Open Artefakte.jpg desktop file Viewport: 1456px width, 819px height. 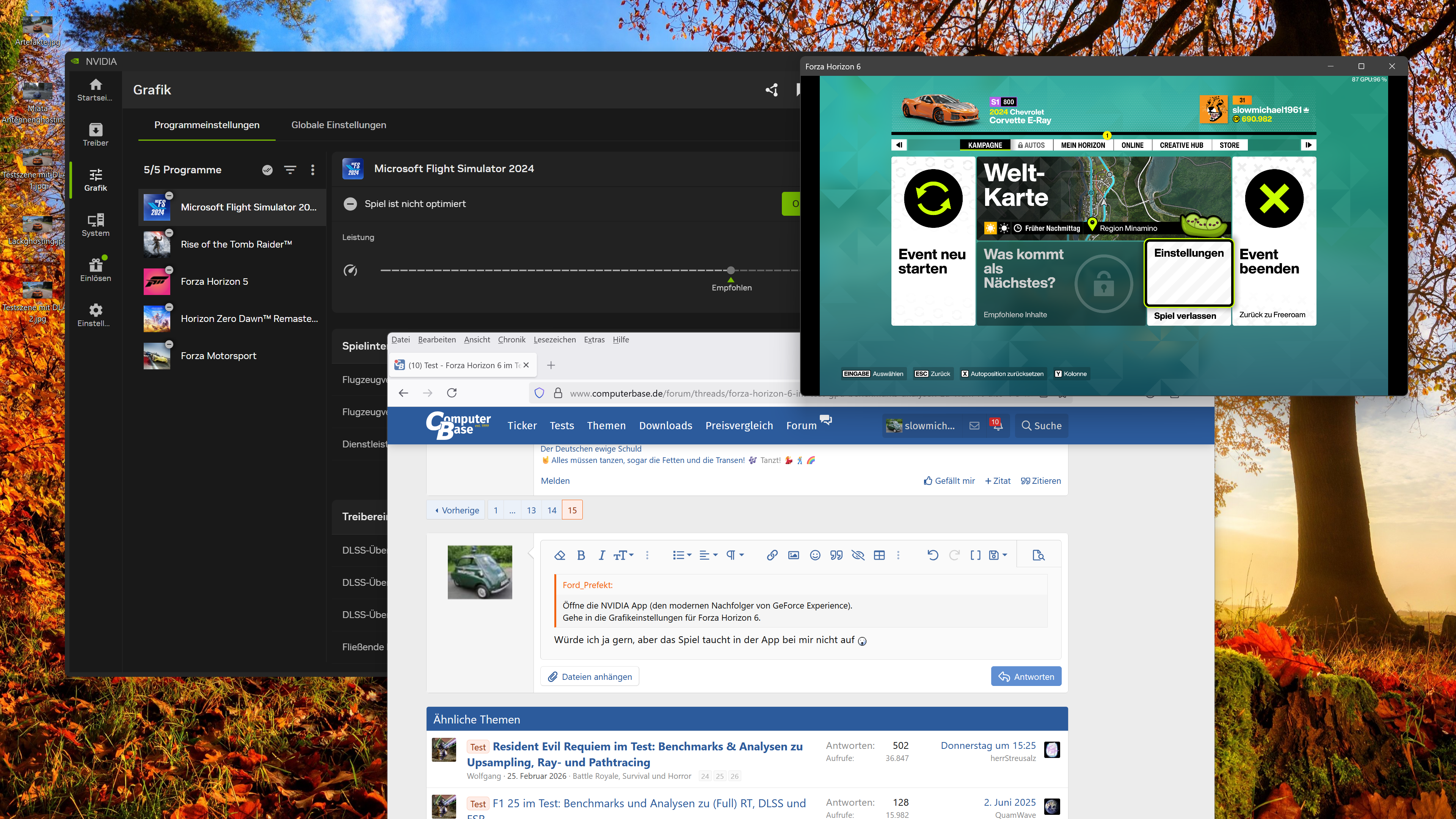(37, 31)
